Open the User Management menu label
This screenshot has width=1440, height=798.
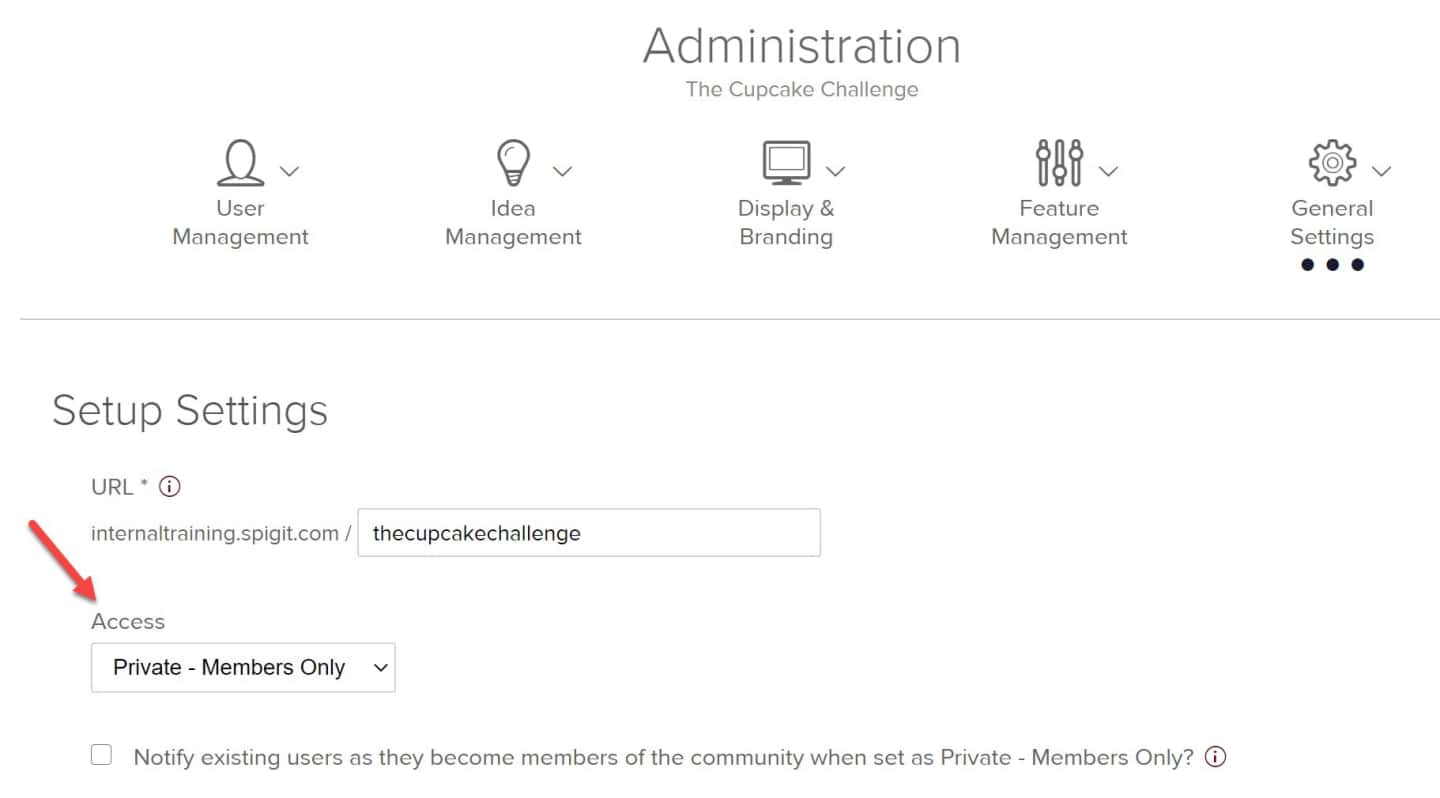coord(240,223)
